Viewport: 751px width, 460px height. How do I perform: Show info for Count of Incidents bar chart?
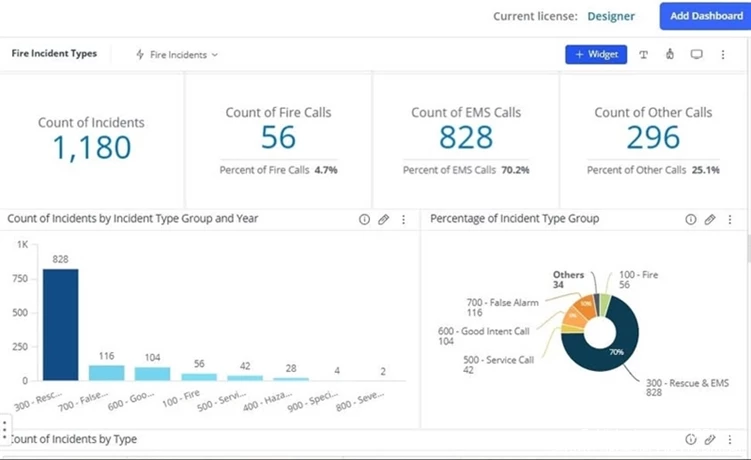pyautogui.click(x=364, y=220)
